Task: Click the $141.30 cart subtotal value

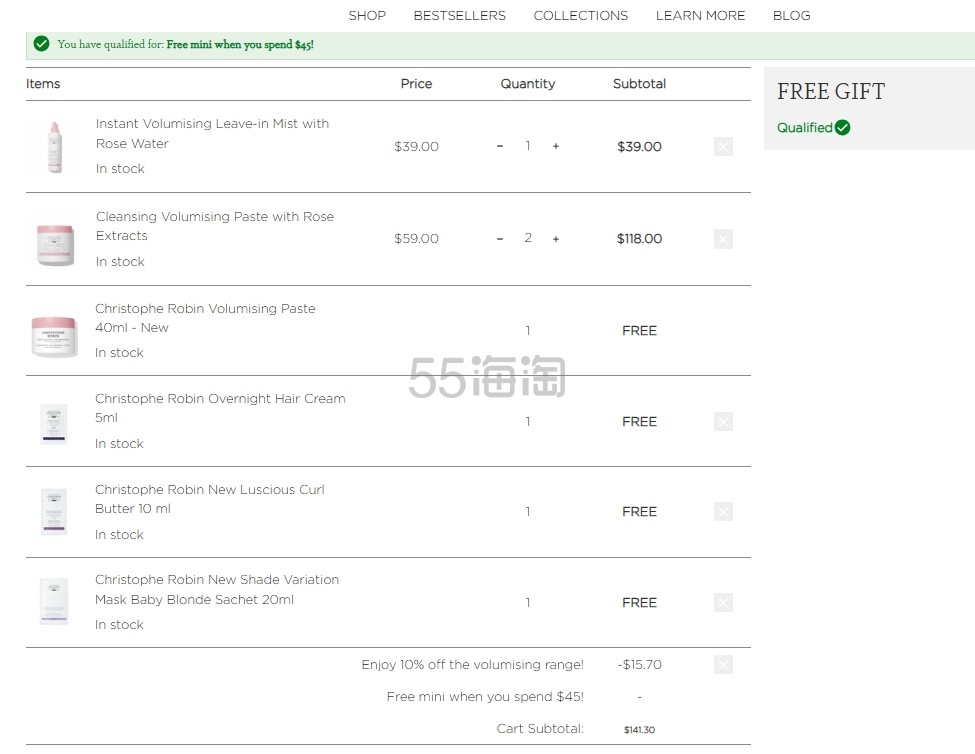Action: coord(639,730)
